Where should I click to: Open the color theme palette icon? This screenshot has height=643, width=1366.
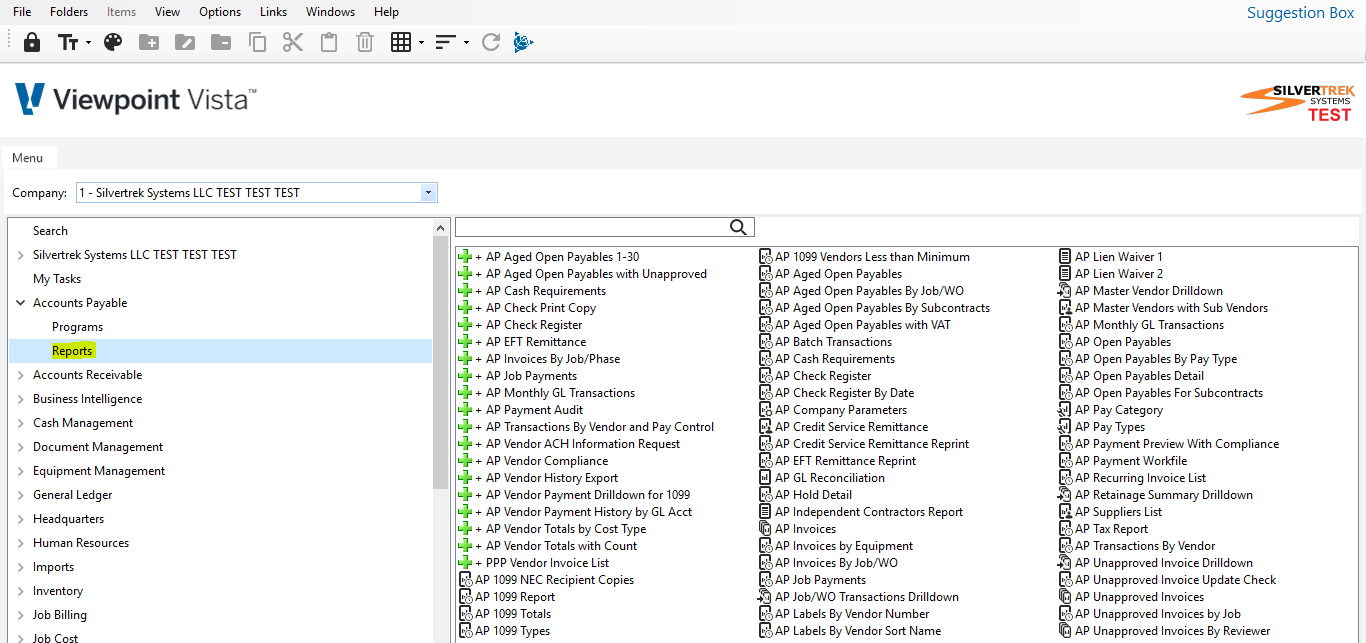pos(113,42)
